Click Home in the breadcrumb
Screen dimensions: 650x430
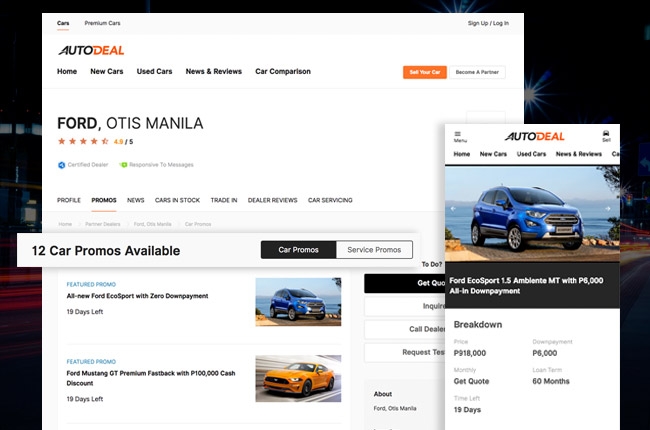point(65,224)
